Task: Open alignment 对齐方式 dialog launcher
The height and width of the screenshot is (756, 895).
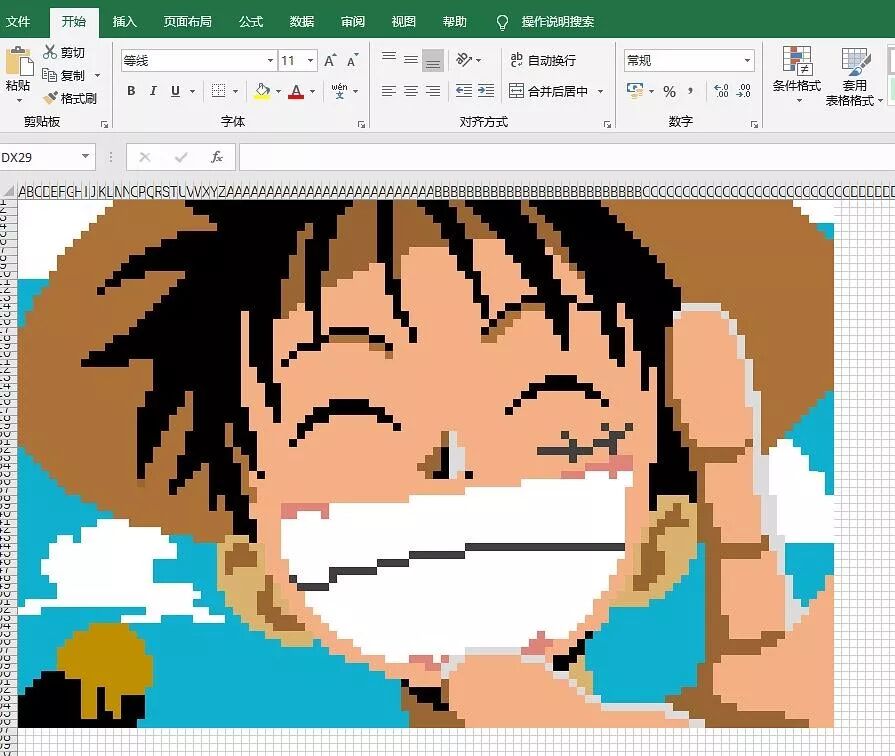Action: [607, 124]
